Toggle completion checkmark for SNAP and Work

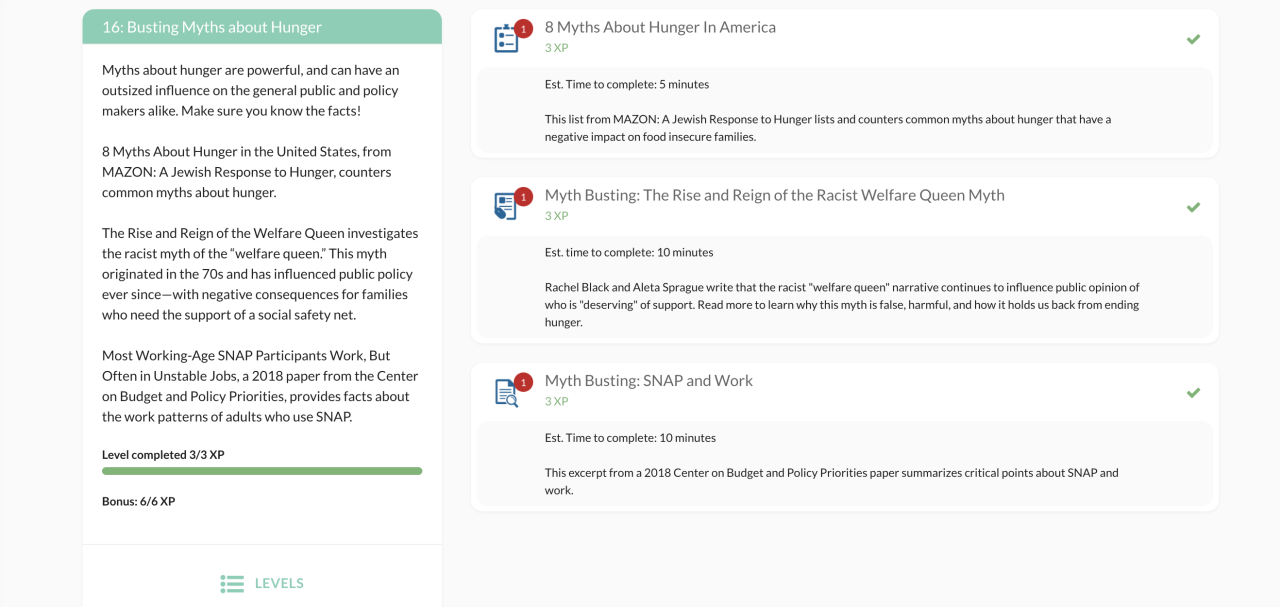[1193, 393]
